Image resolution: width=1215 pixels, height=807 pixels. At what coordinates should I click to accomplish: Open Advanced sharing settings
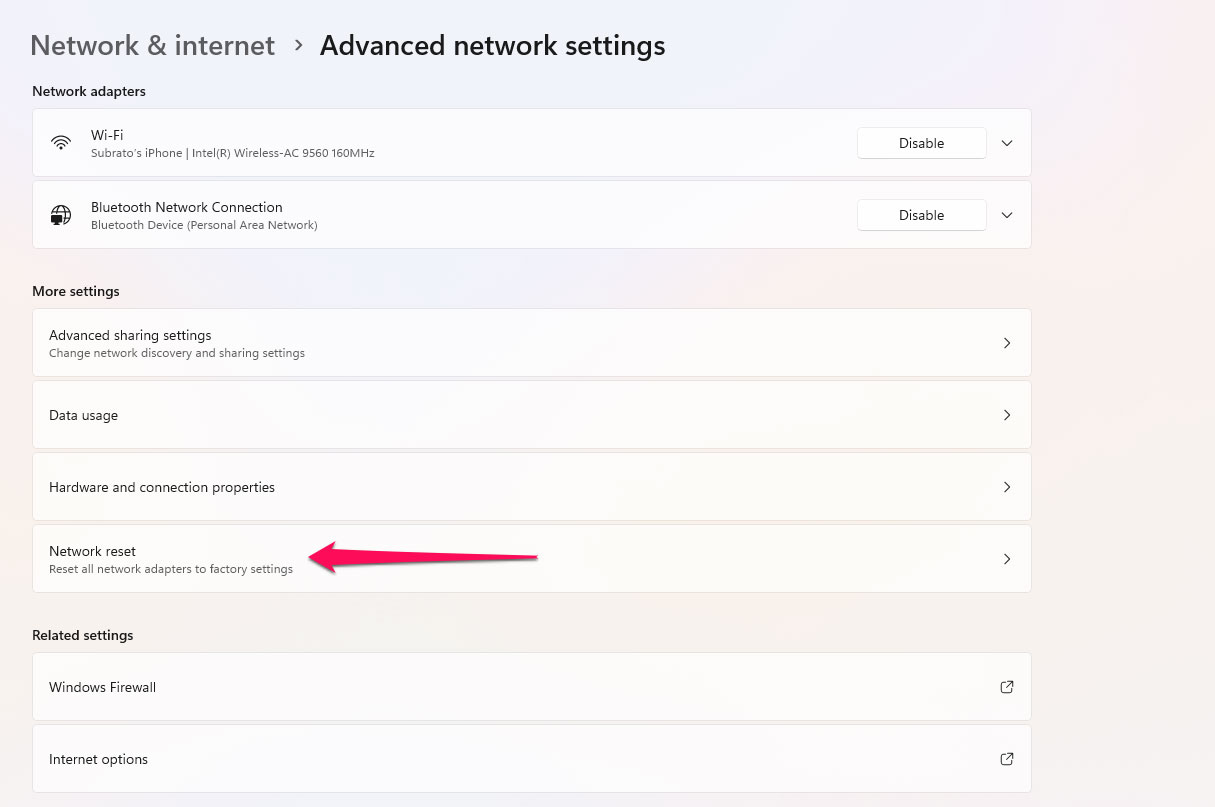[500, 343]
